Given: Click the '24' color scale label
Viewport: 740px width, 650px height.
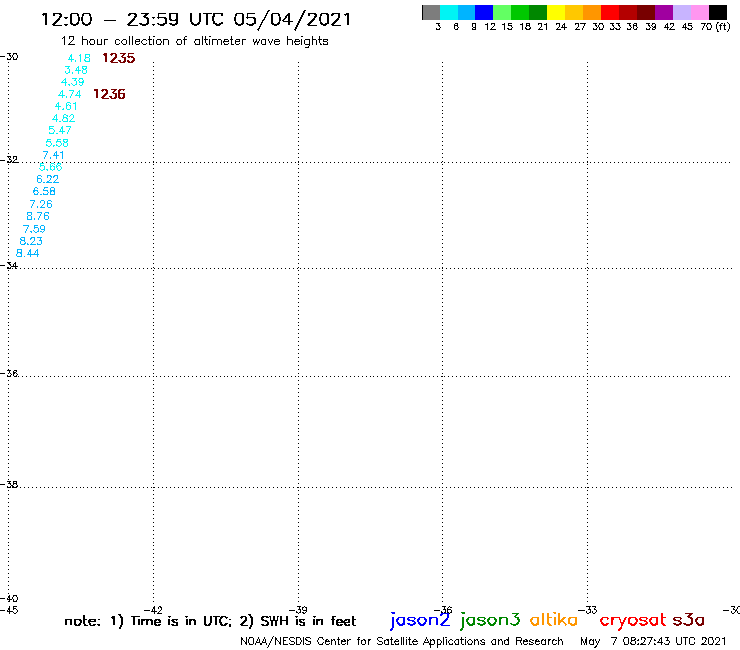Looking at the screenshot, I should coord(561,27).
